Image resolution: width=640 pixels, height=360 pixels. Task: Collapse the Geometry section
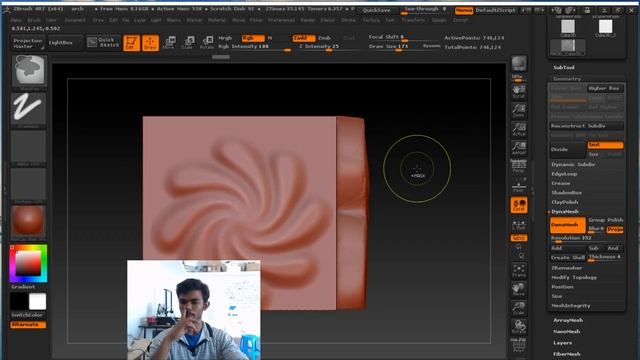[x=567, y=78]
